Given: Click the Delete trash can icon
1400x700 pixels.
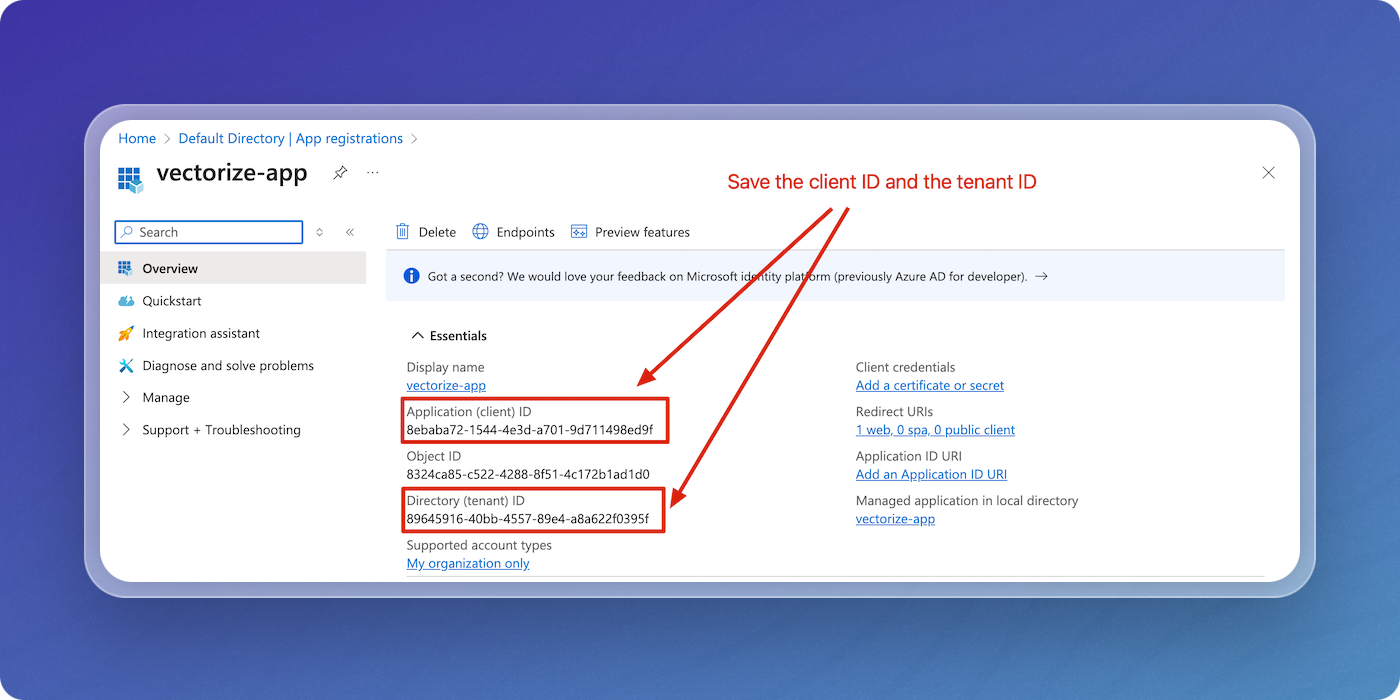Looking at the screenshot, I should (403, 232).
